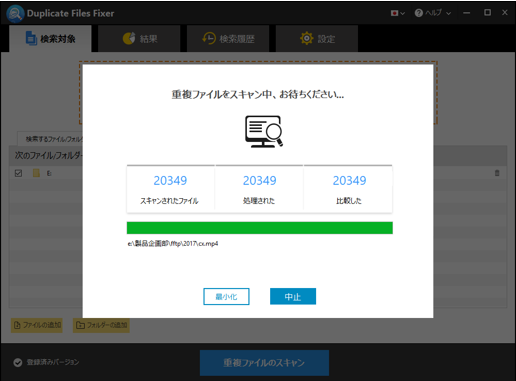Click the 中止 button to stop scanning
516x381 pixels.
pyautogui.click(x=293, y=296)
